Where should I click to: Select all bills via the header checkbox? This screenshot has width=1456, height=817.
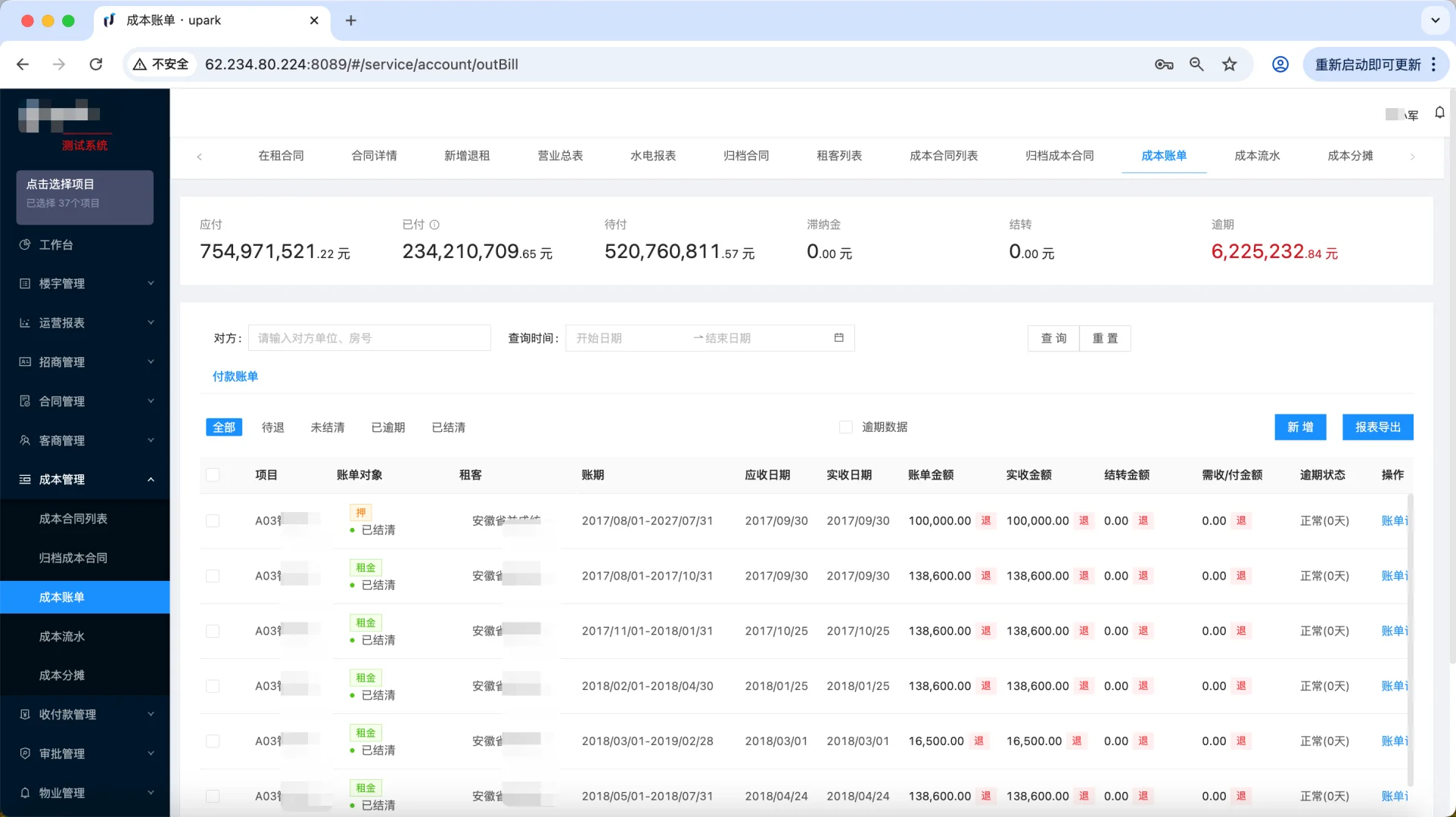pyautogui.click(x=213, y=475)
